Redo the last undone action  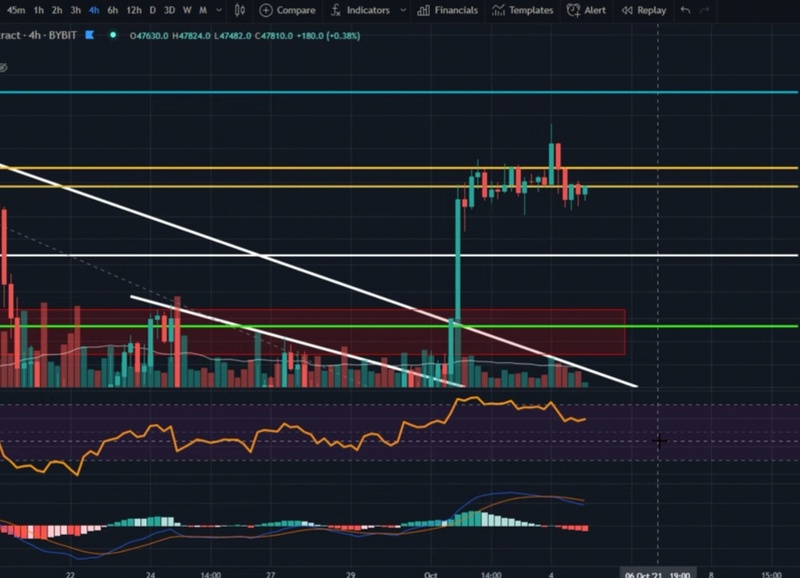pos(705,10)
